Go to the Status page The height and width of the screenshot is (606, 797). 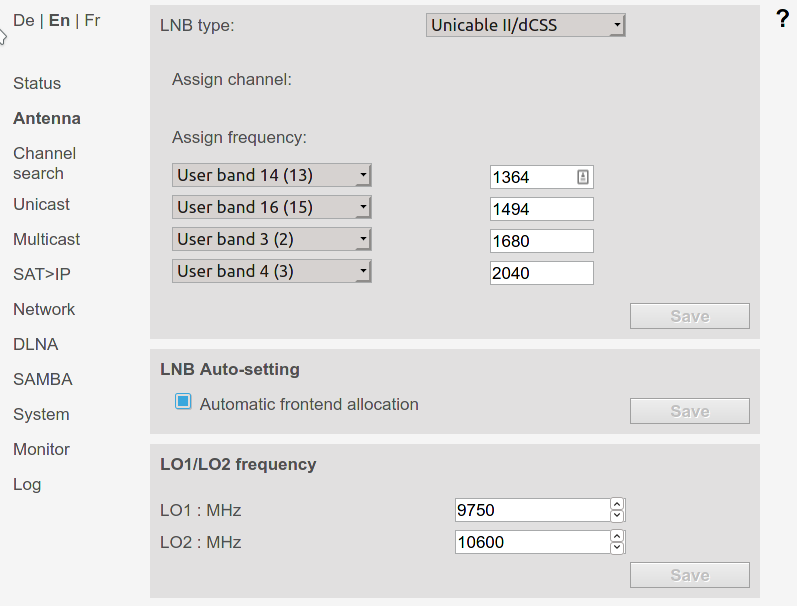37,83
